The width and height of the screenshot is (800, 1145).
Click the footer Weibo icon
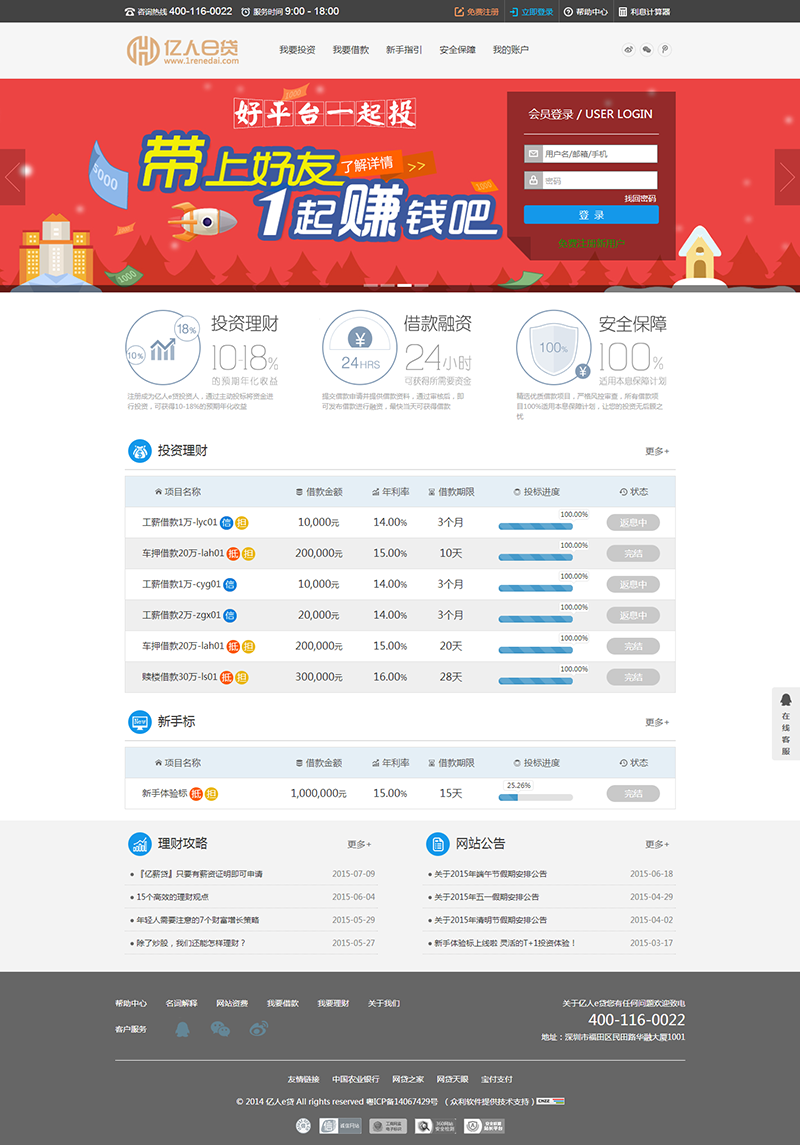[x=258, y=1029]
